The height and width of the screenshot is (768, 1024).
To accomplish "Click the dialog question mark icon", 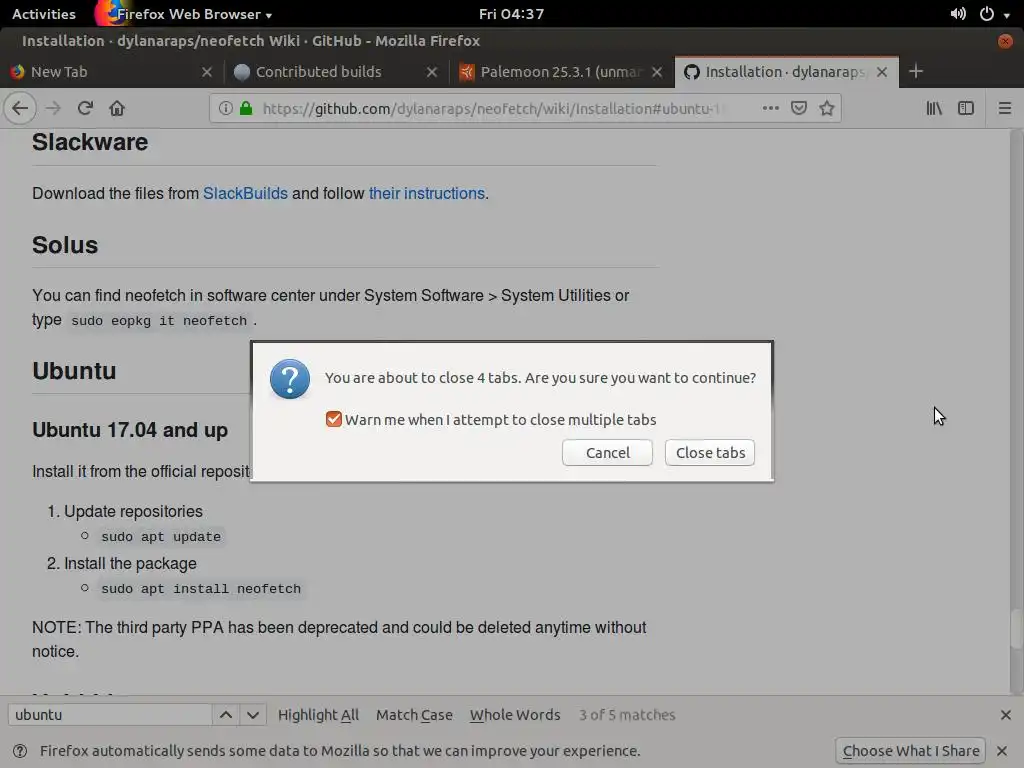I will point(290,379).
